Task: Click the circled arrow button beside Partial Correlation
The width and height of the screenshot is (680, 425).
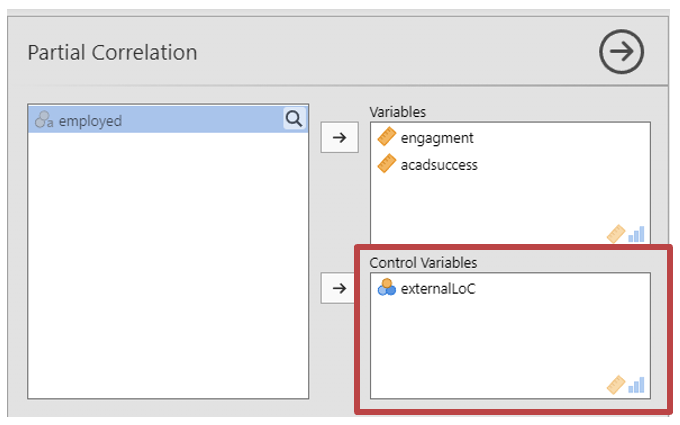Action: coord(621,53)
